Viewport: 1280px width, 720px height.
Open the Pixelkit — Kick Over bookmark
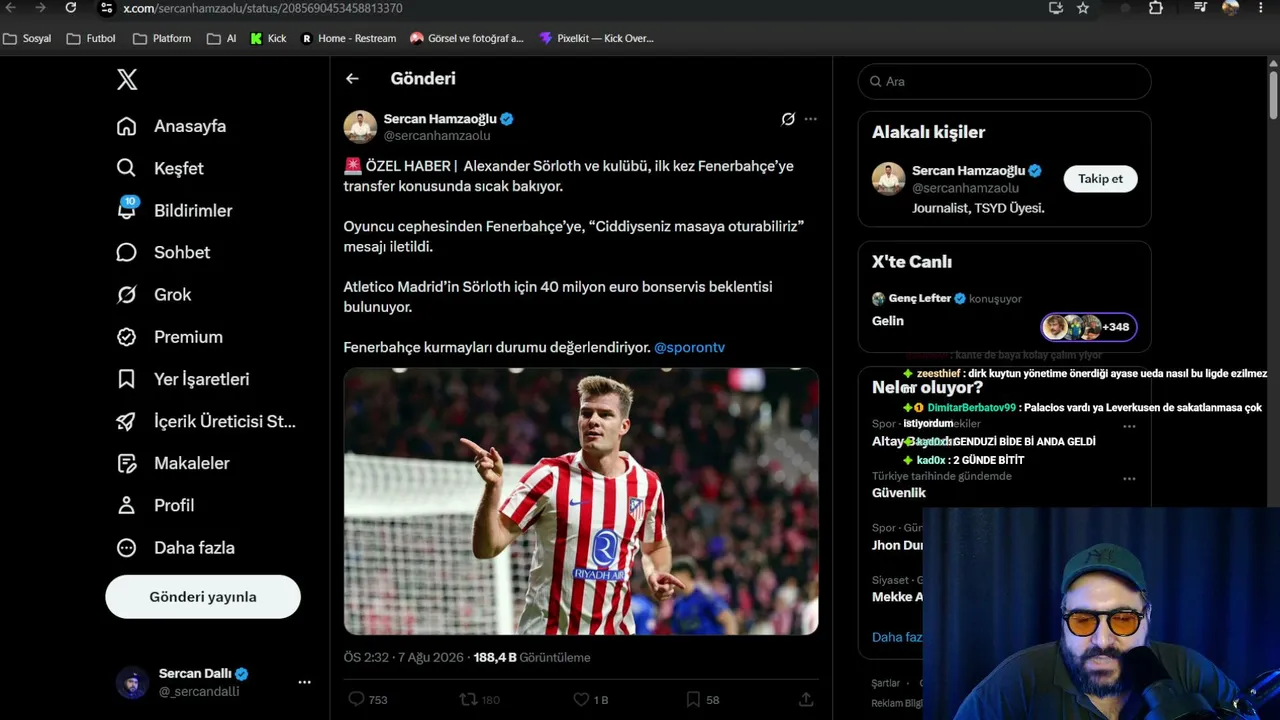pyautogui.click(x=596, y=39)
